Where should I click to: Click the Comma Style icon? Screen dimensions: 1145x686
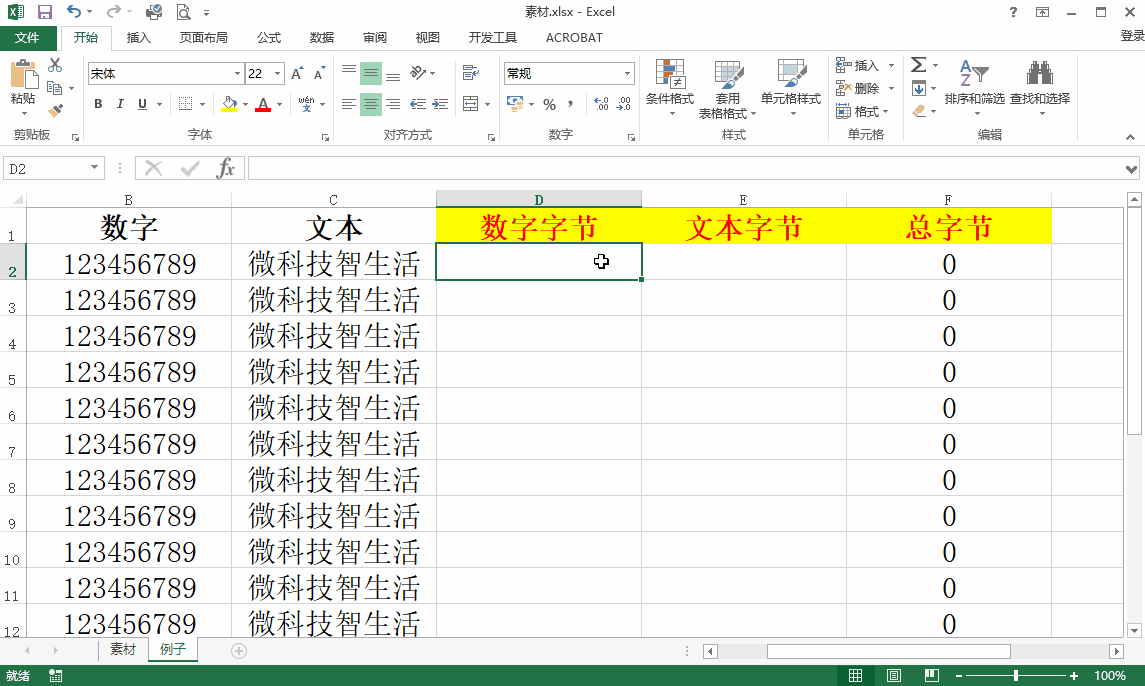click(570, 104)
